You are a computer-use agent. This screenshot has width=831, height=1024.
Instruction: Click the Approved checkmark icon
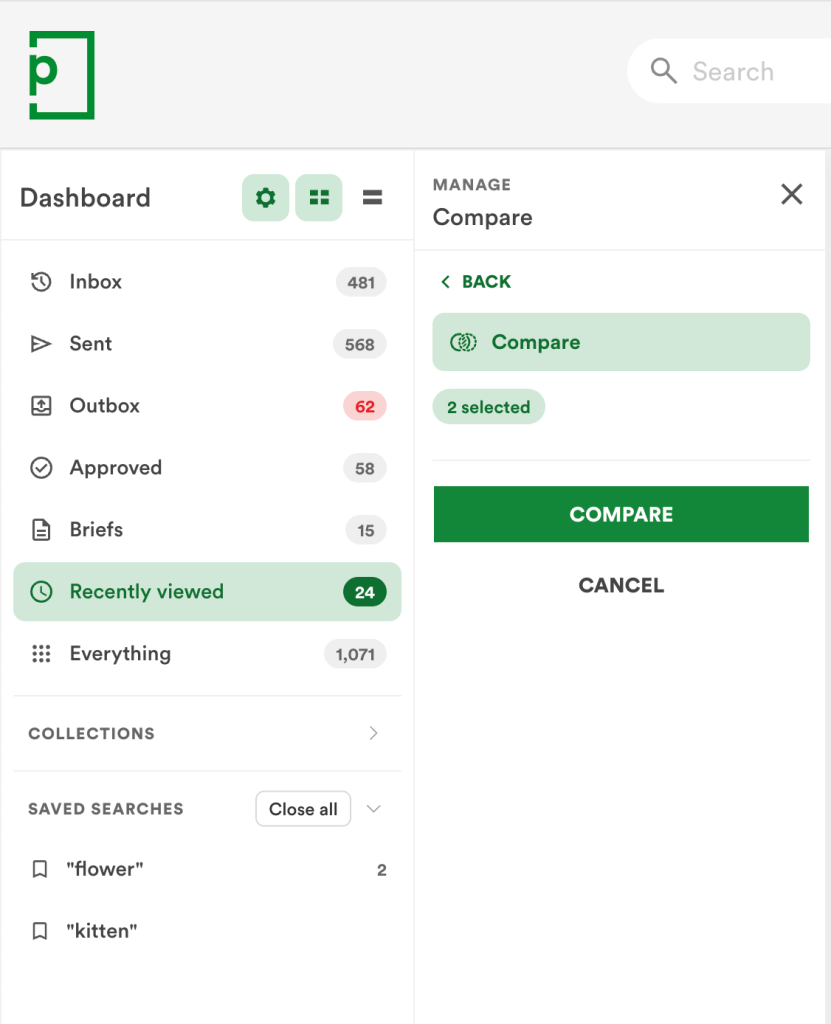[41, 468]
